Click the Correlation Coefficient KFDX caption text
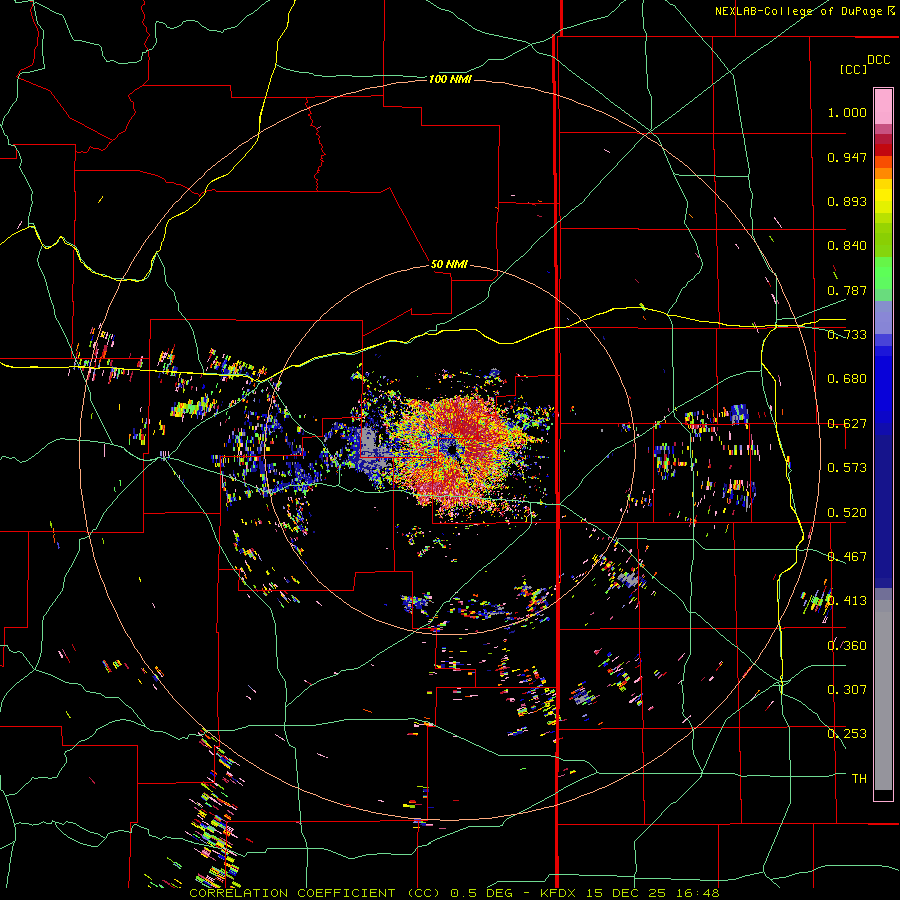The image size is (900, 900). [x=454, y=893]
